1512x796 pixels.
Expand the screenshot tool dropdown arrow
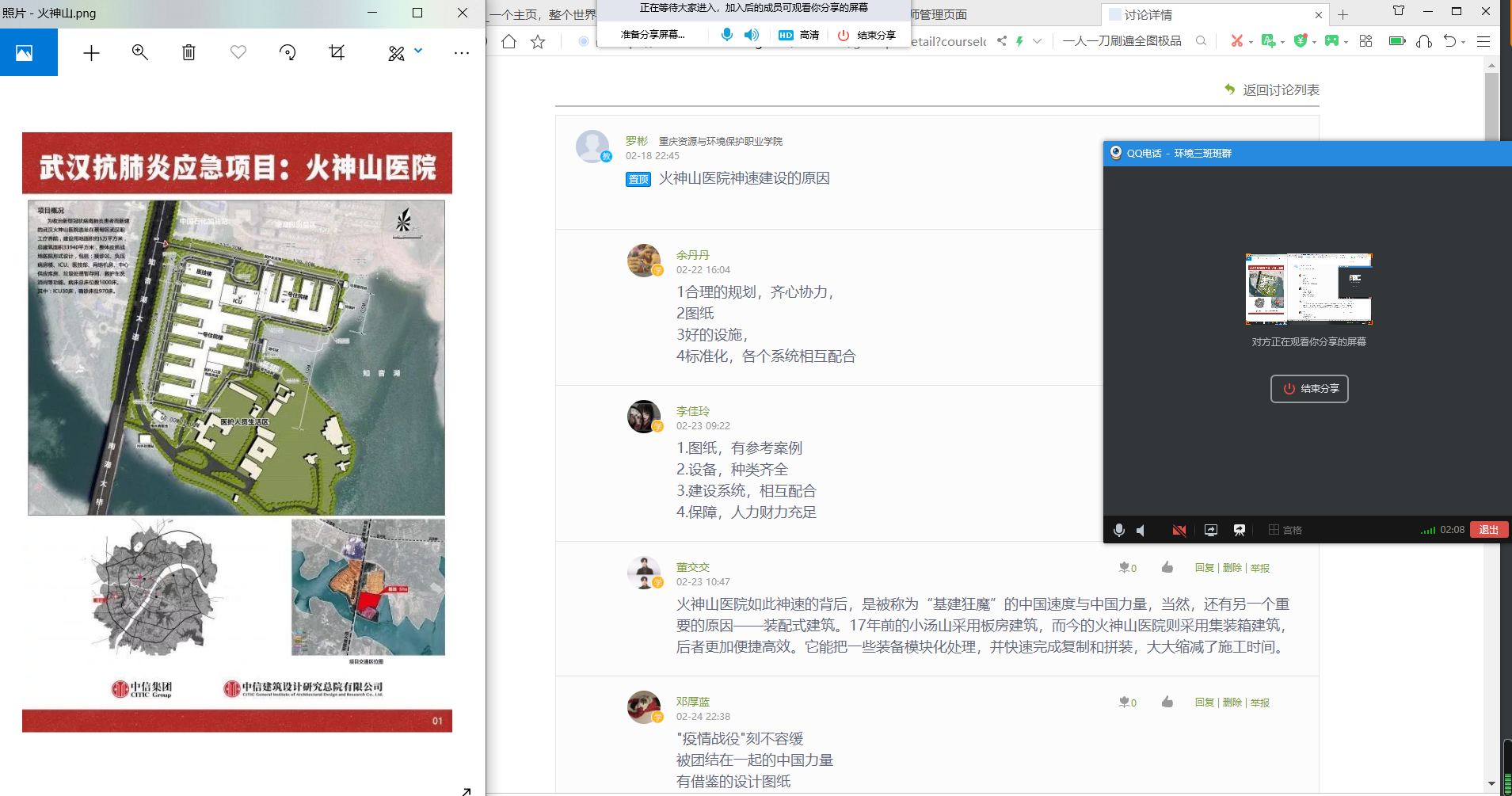[1251, 42]
